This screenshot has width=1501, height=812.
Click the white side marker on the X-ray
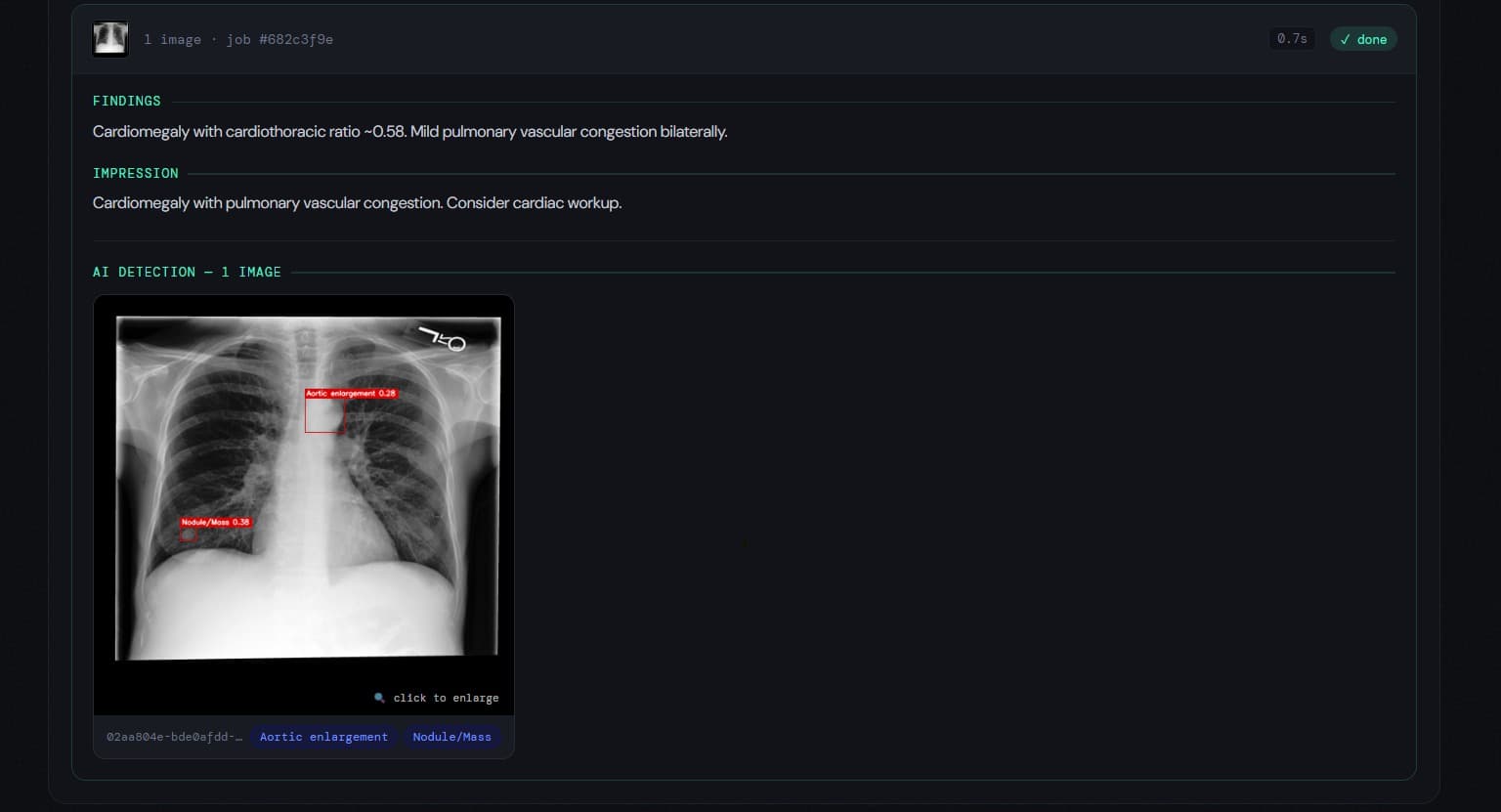click(443, 339)
